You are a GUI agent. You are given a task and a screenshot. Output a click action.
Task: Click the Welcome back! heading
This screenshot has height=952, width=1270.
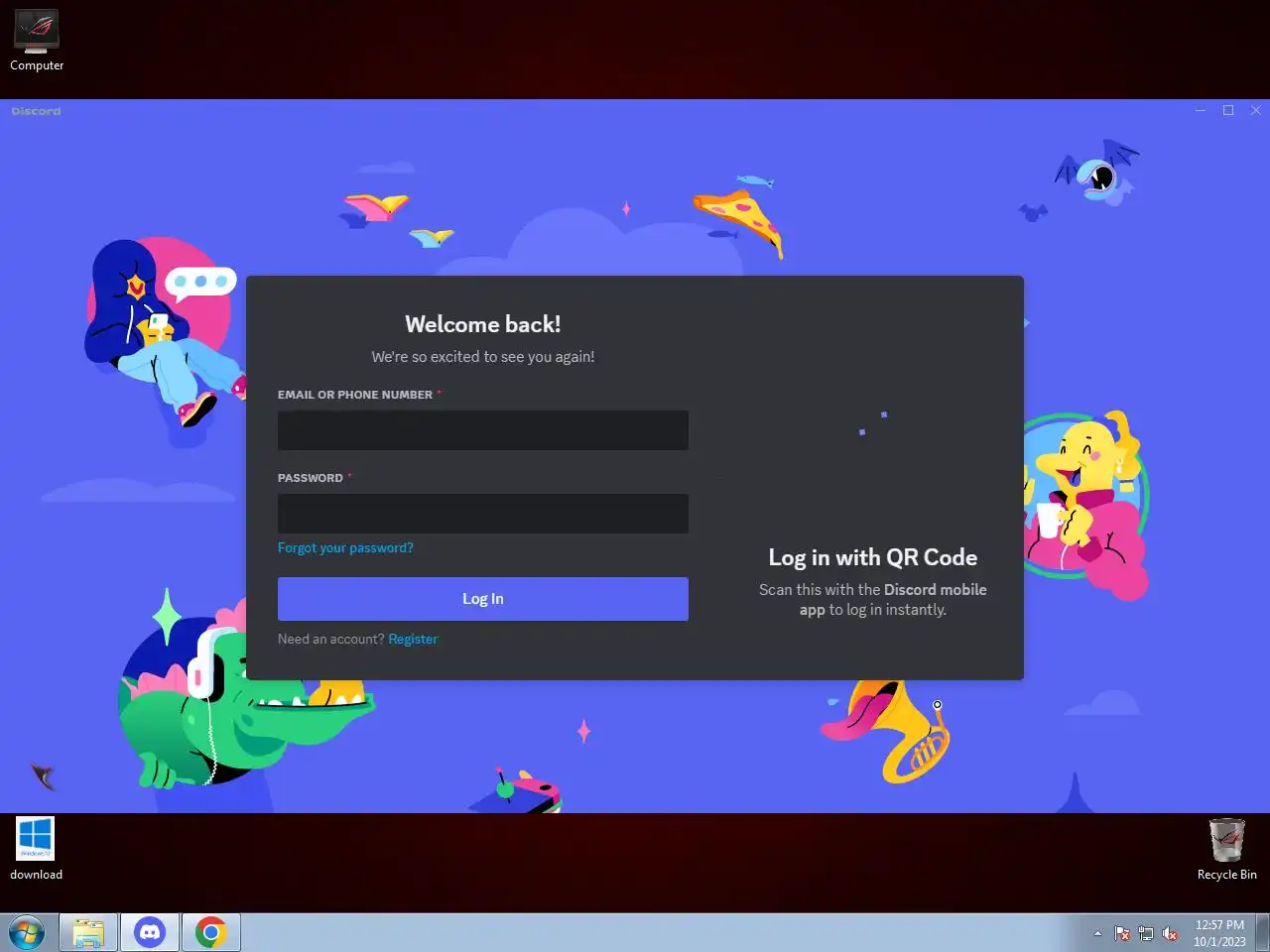coord(483,324)
